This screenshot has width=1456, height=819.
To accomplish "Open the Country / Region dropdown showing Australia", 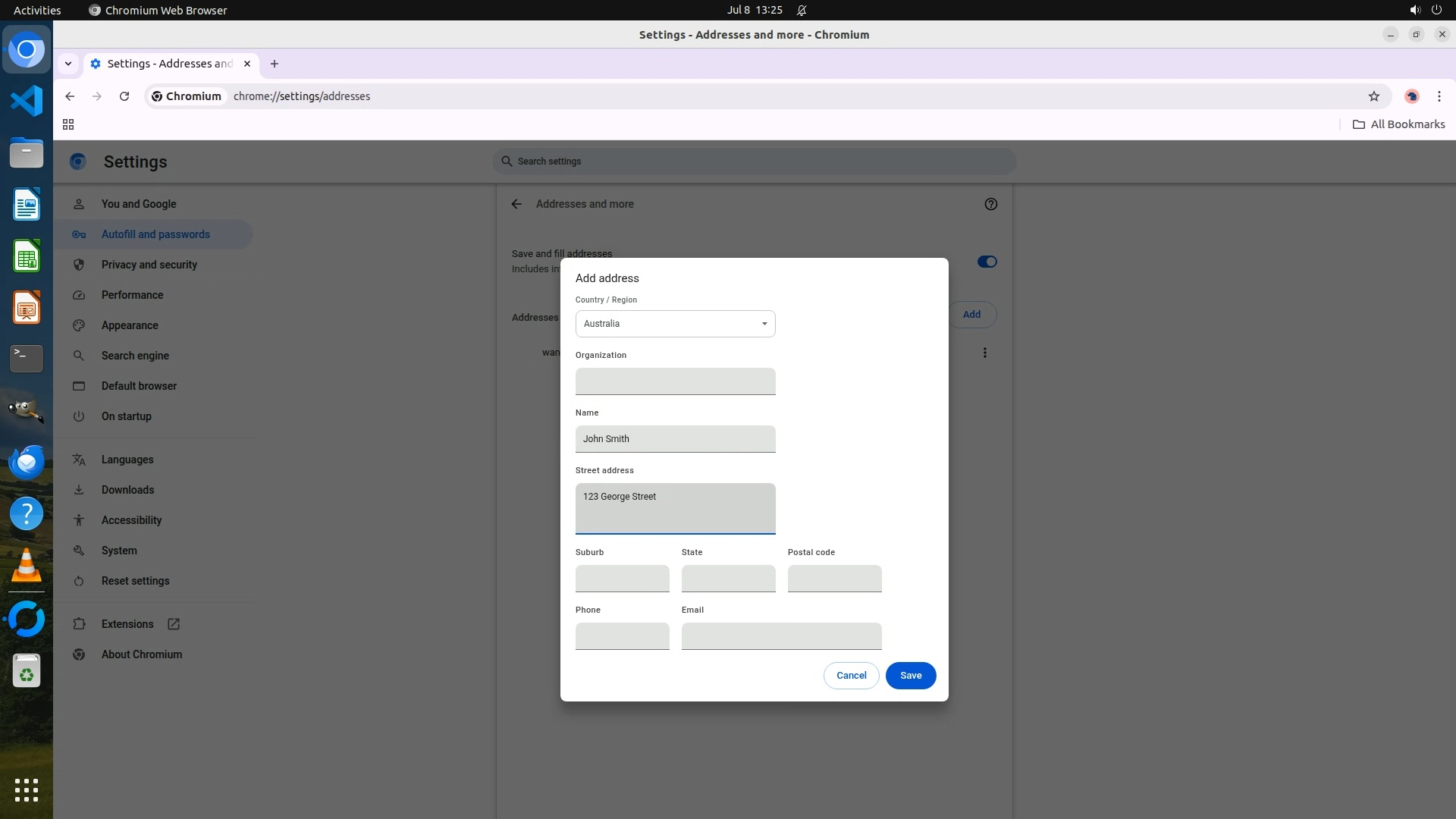I will point(675,324).
